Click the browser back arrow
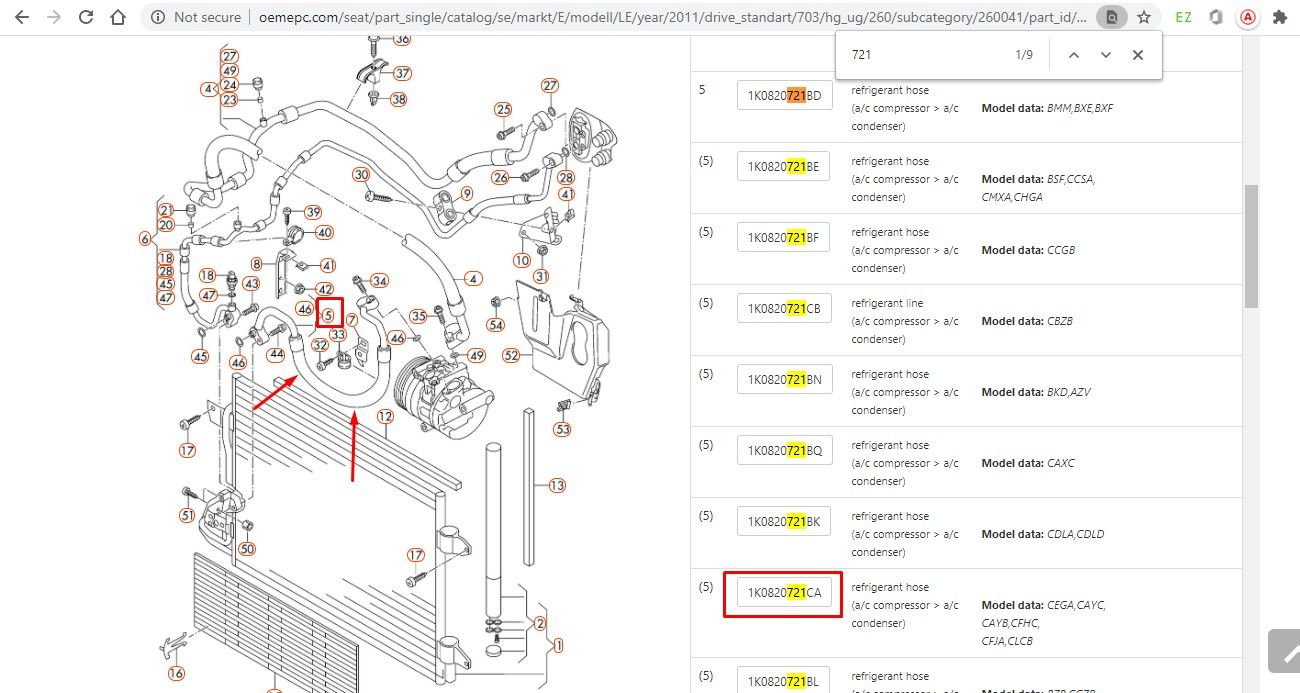The width and height of the screenshot is (1300, 693). (22, 17)
